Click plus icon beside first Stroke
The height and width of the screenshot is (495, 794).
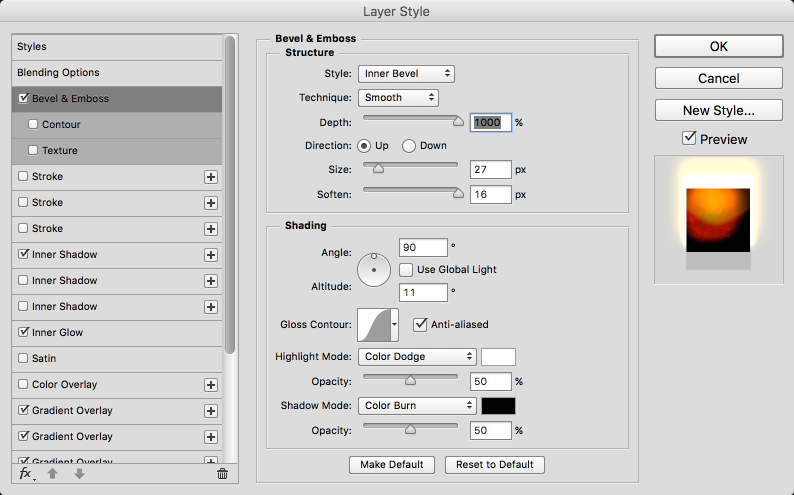pos(211,177)
